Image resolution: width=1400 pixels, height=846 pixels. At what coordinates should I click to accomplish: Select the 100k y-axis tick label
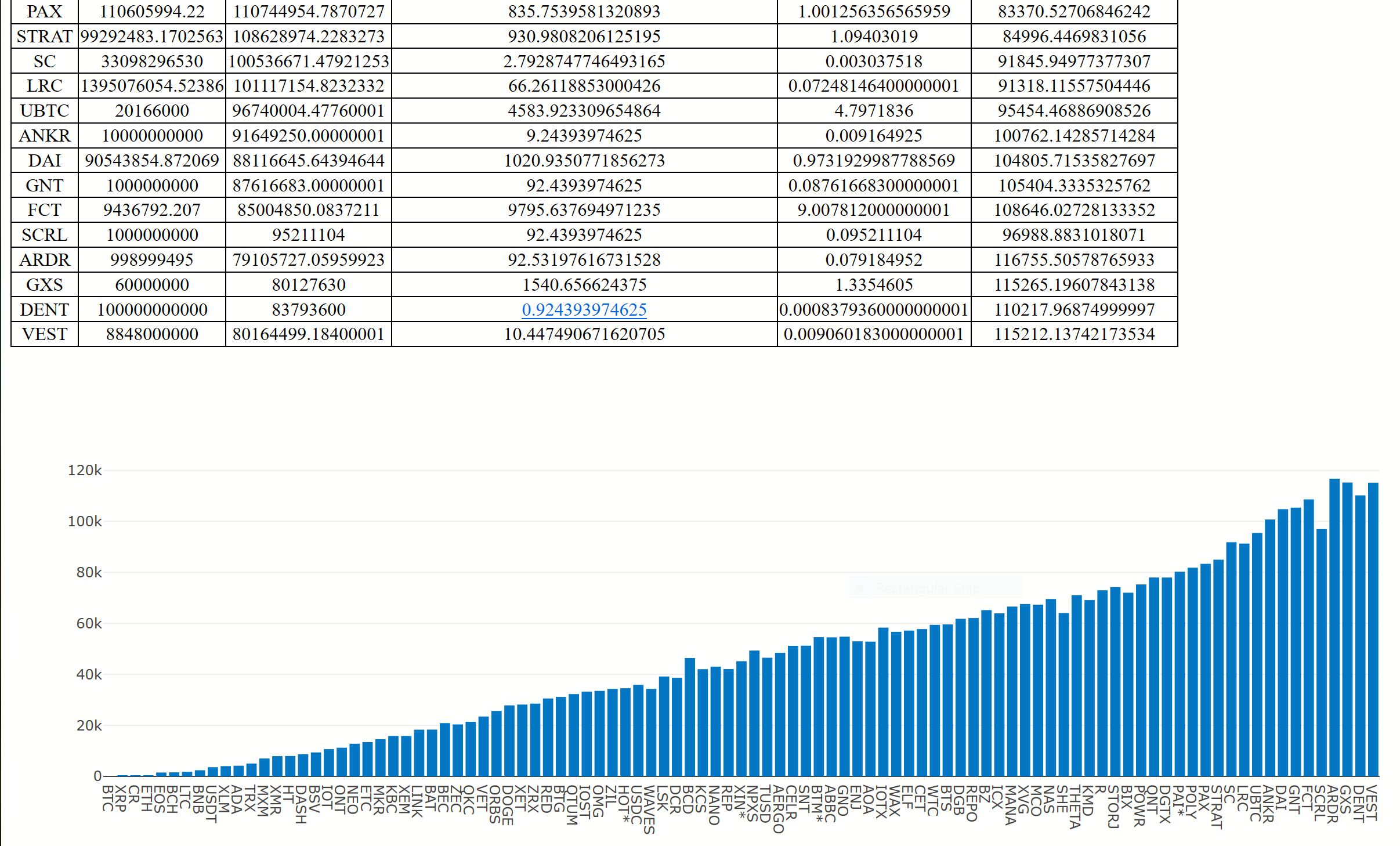click(85, 522)
